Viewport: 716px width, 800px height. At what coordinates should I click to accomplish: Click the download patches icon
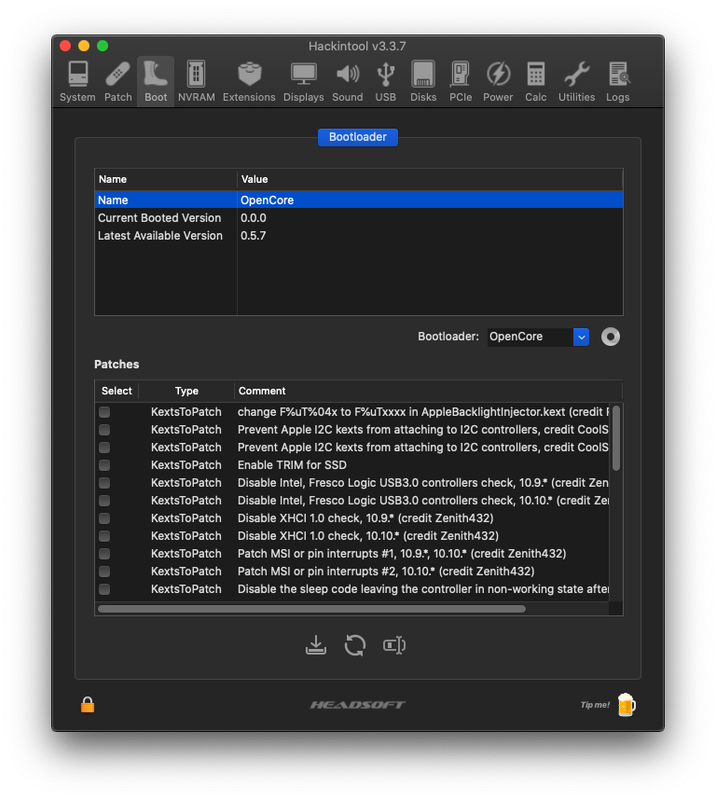(316, 645)
